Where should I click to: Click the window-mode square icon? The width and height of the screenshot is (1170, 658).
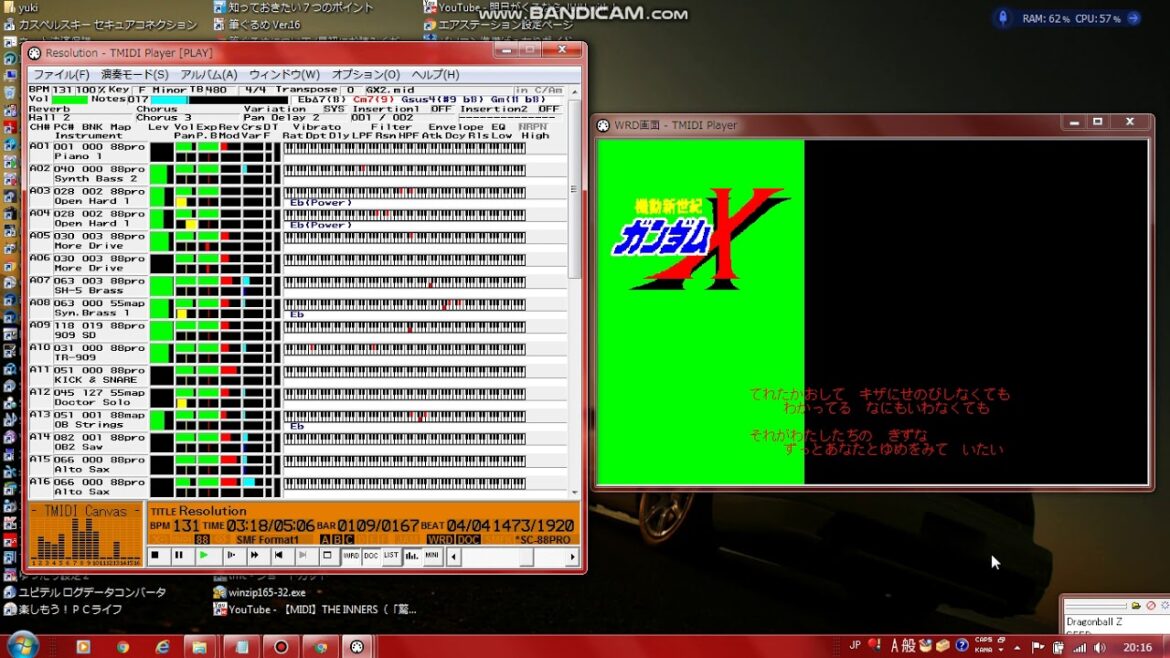(328, 555)
